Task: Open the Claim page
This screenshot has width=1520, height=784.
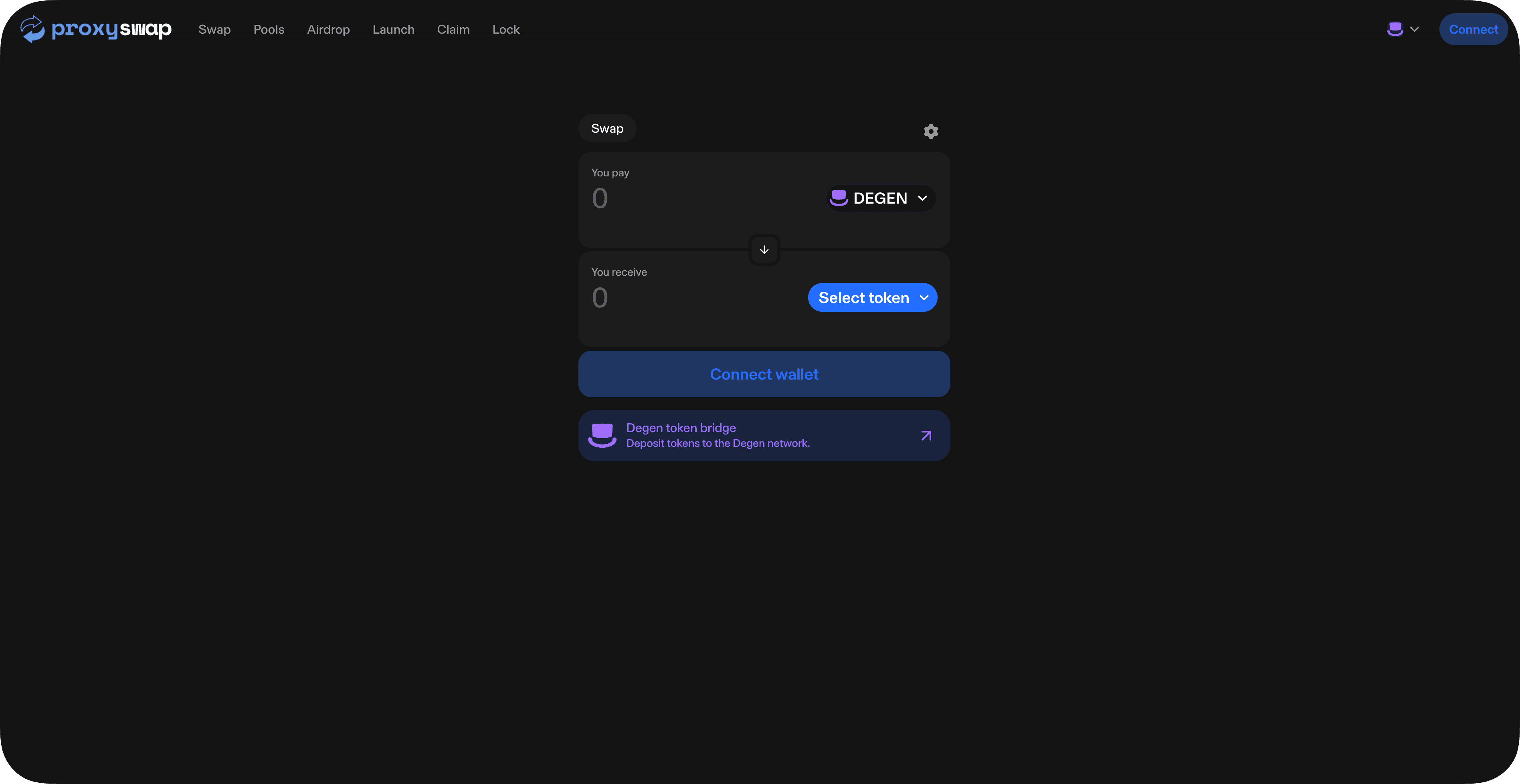Action: (x=453, y=30)
